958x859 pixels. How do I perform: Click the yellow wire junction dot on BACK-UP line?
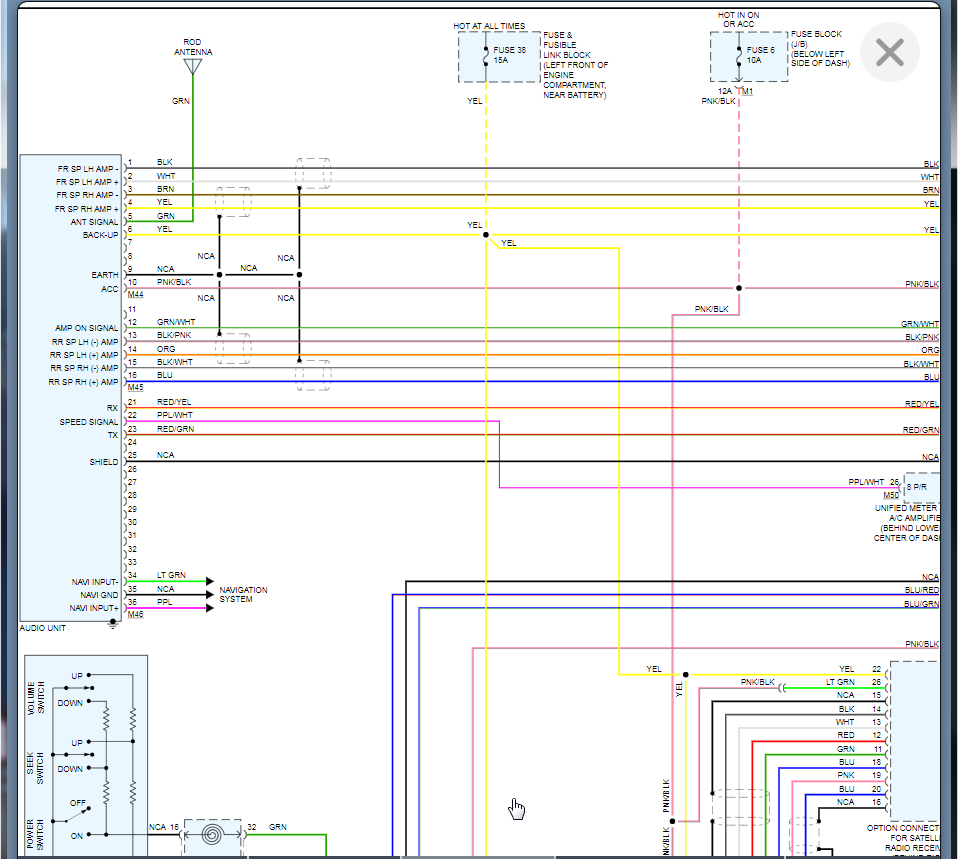click(x=486, y=235)
